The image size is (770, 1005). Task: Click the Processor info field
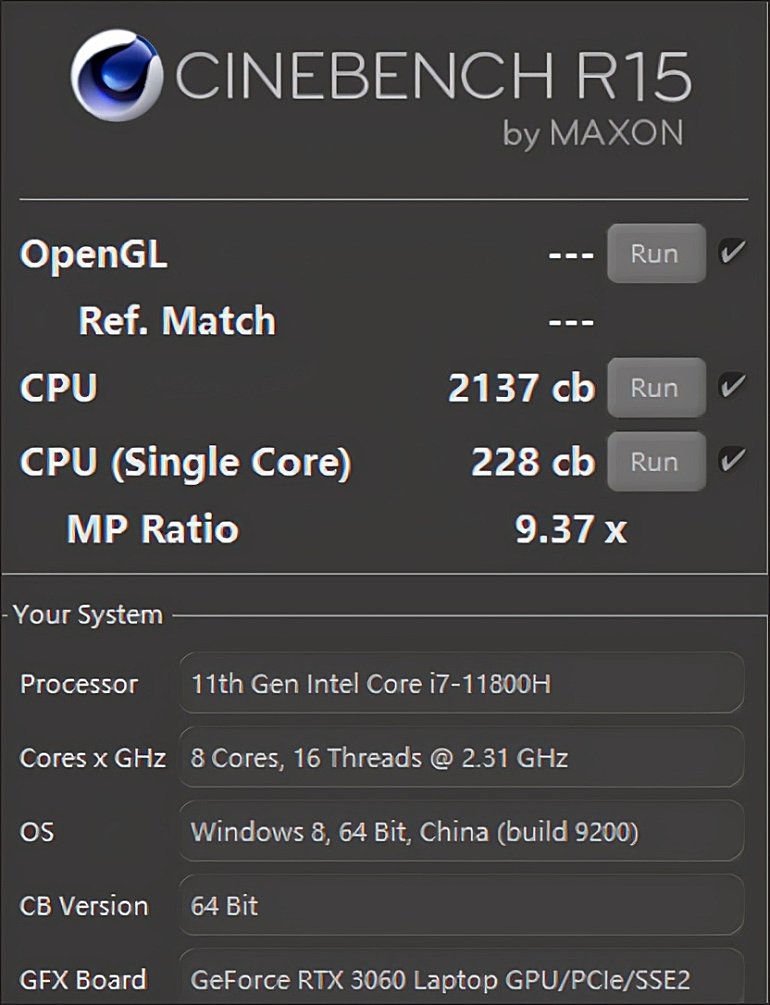click(462, 683)
